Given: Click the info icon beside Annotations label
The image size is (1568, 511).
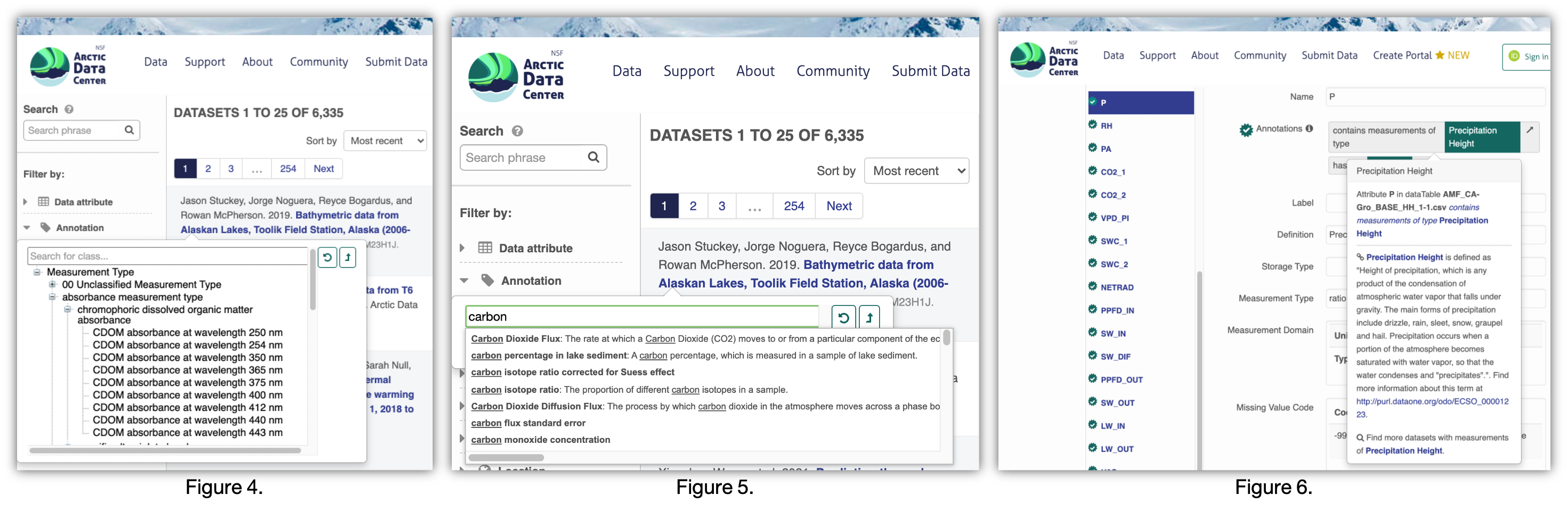Looking at the screenshot, I should tap(1309, 128).
